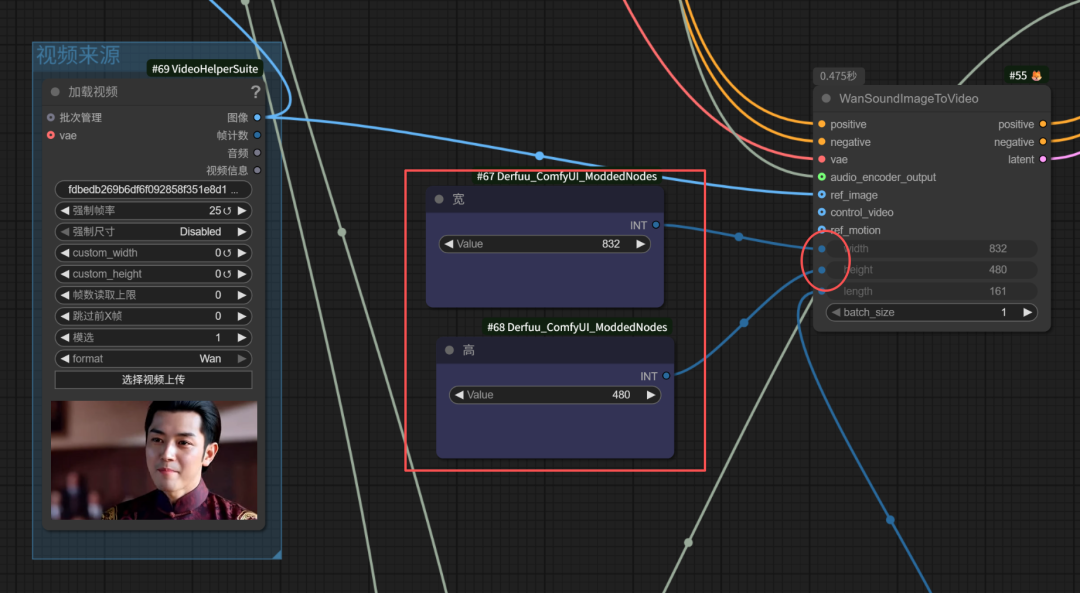Click the ref_image input socket
Viewport: 1080px width, 593px height.
click(x=822, y=195)
